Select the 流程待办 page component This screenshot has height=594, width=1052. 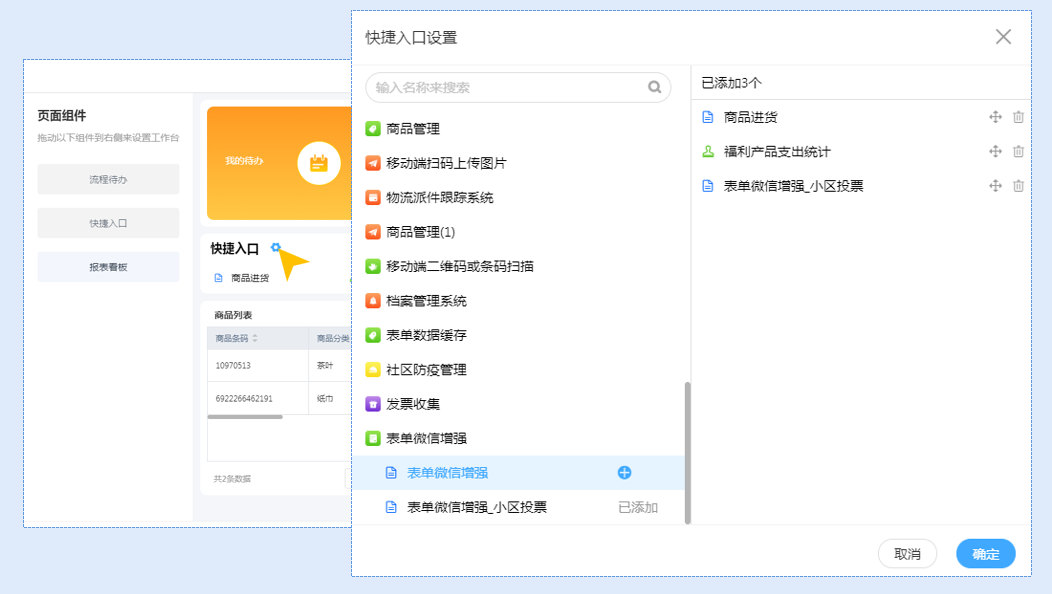pyautogui.click(x=108, y=179)
